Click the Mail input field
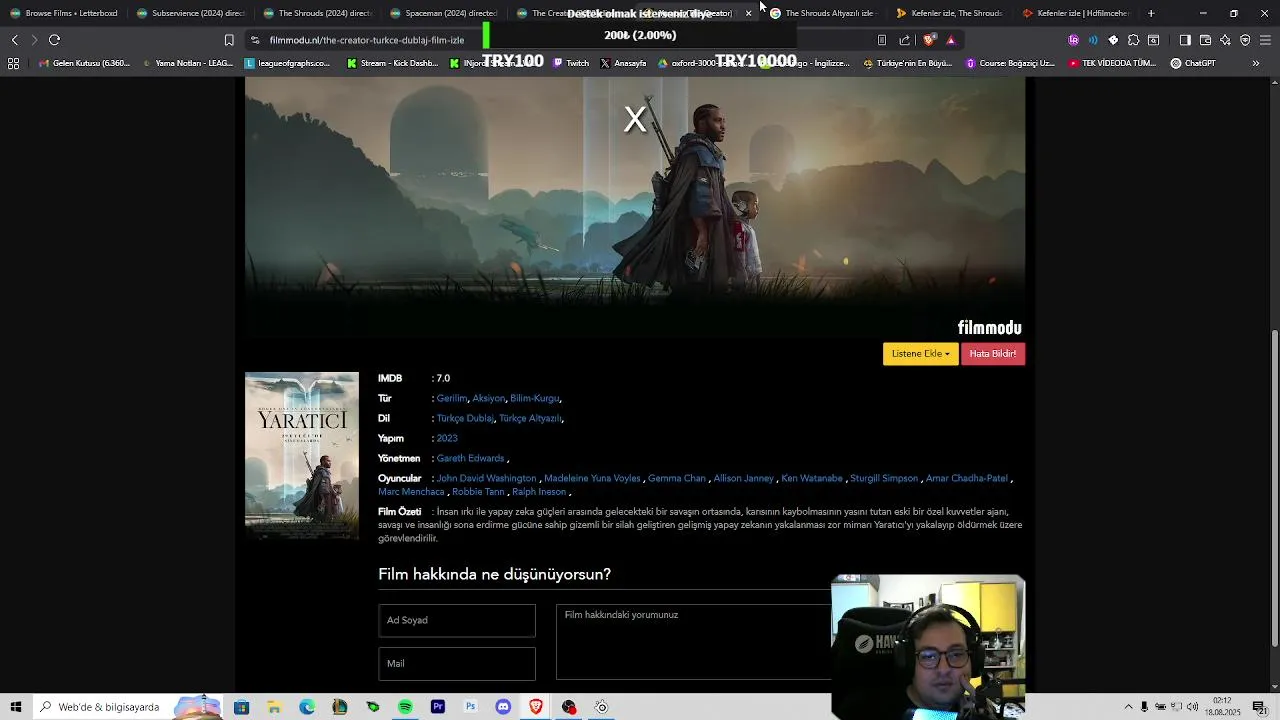Viewport: 1280px width, 720px height. (x=457, y=663)
